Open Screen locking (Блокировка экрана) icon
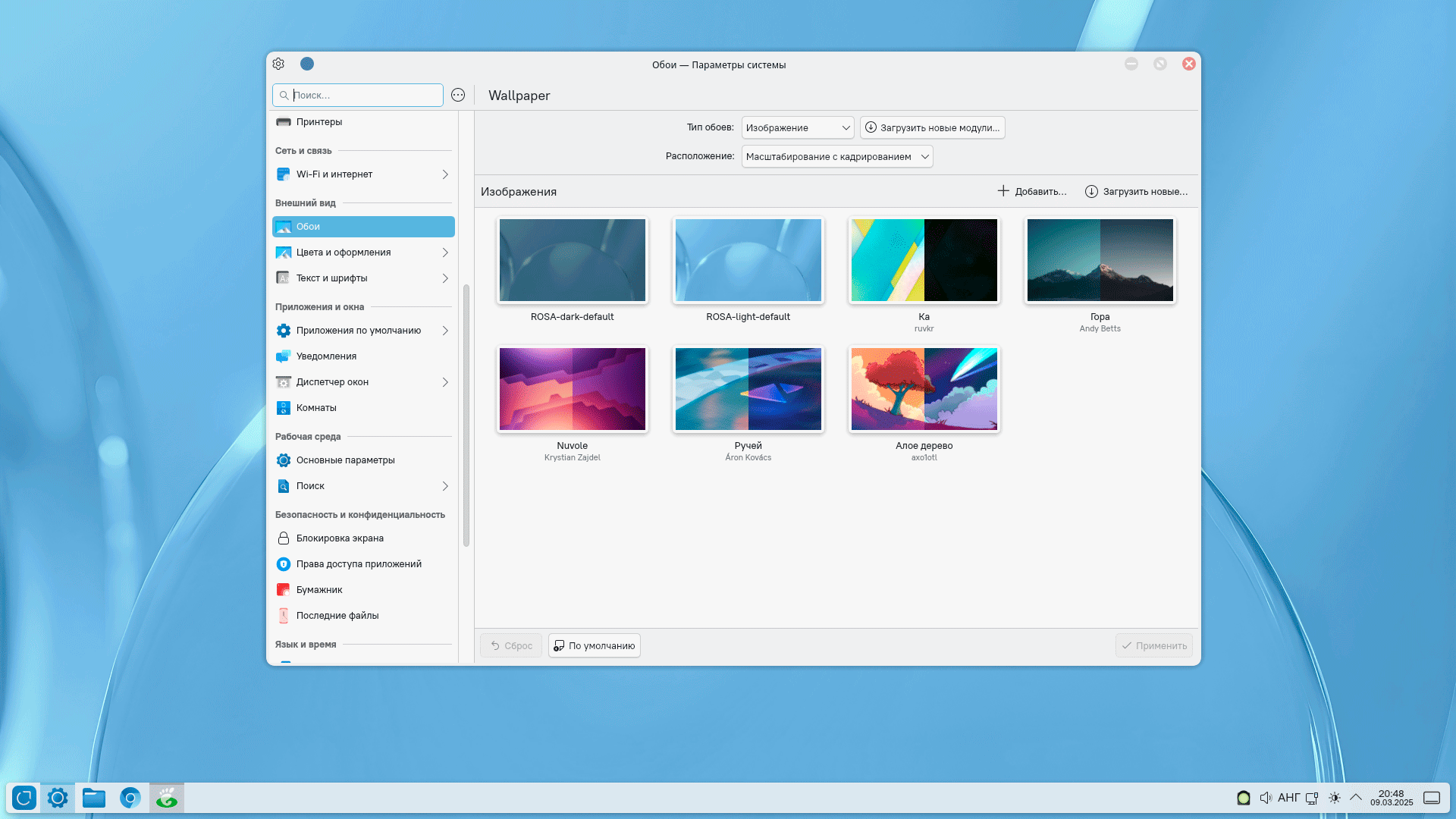 point(283,538)
